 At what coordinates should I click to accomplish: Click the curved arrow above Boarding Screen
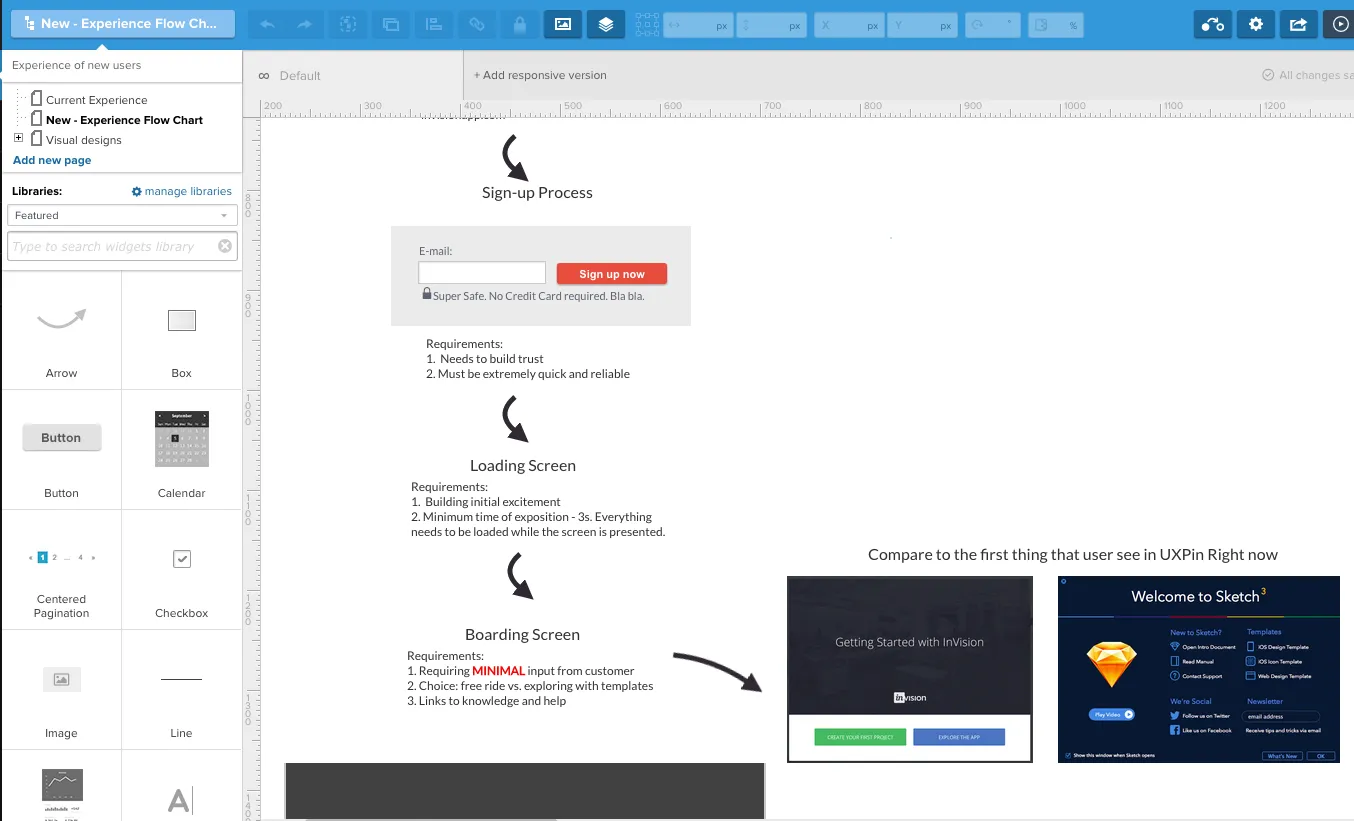pos(519,576)
